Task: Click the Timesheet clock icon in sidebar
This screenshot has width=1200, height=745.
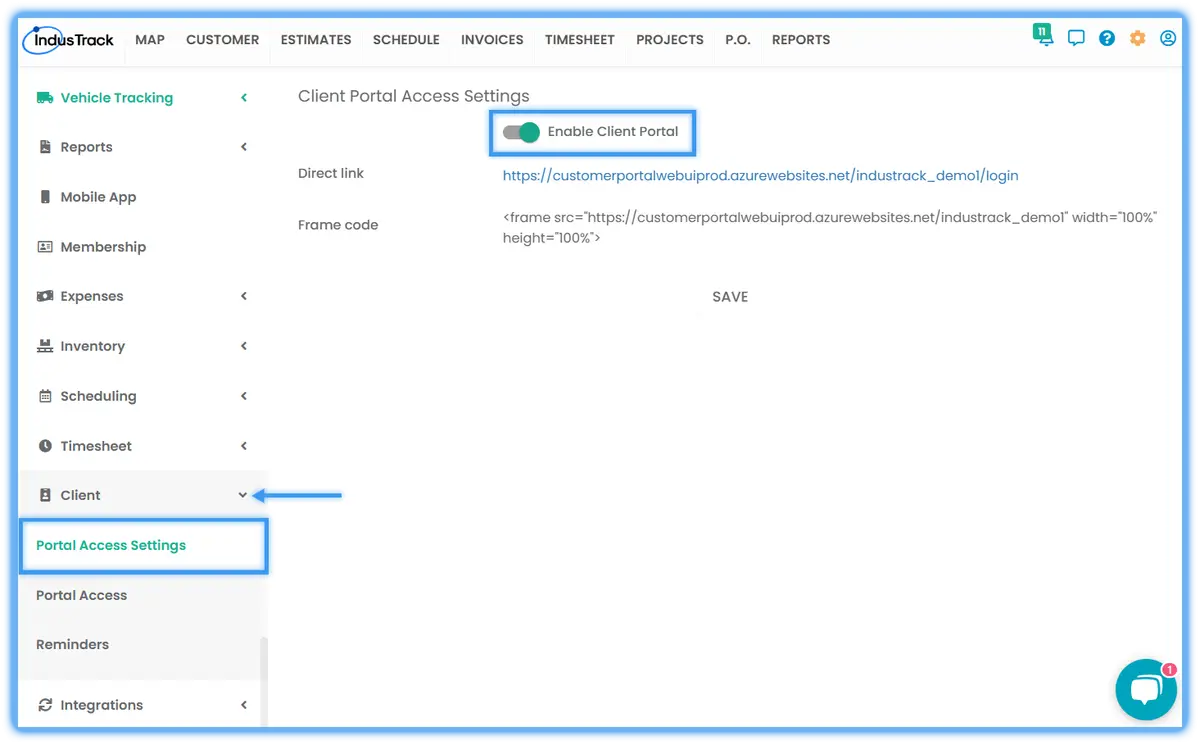Action: (45, 446)
